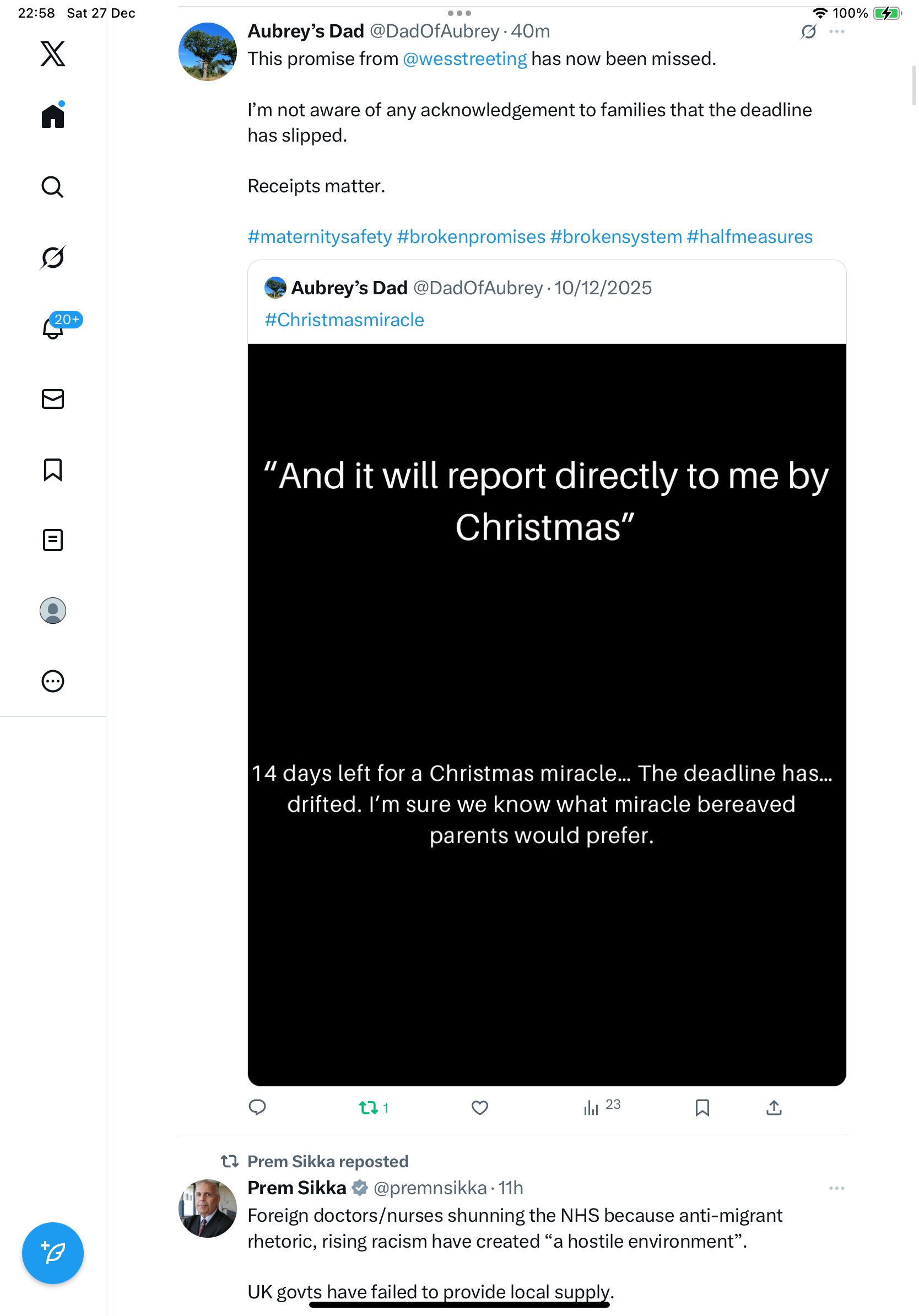The height and width of the screenshot is (1316, 919).
Task: Open Lists icon in sidebar
Action: (53, 540)
